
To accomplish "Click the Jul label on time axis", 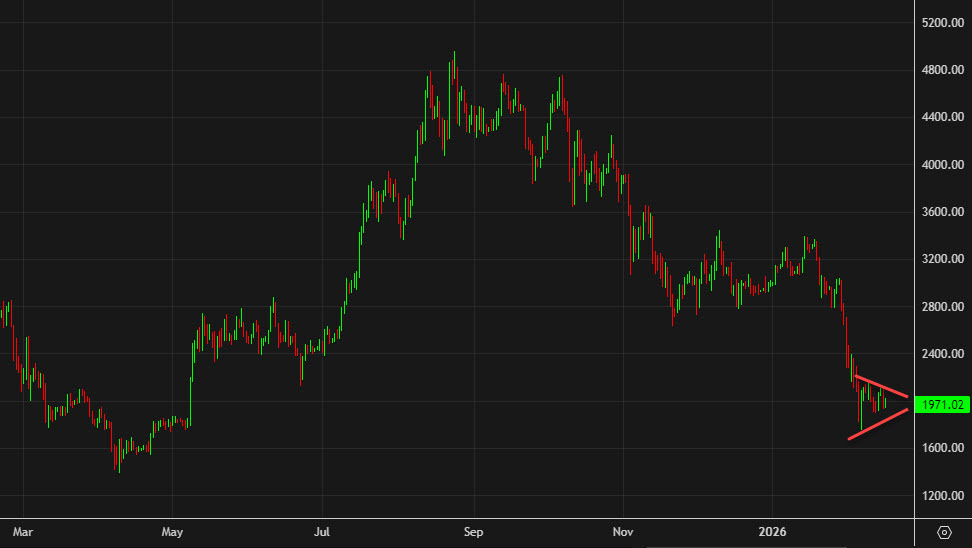I will (x=322, y=532).
